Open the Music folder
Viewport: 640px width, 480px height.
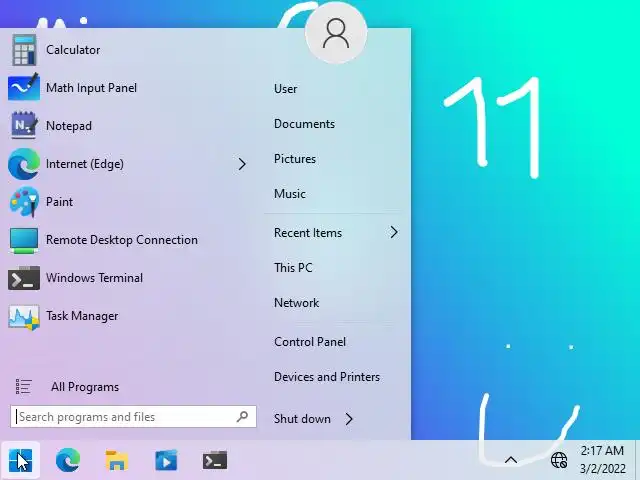[290, 193]
